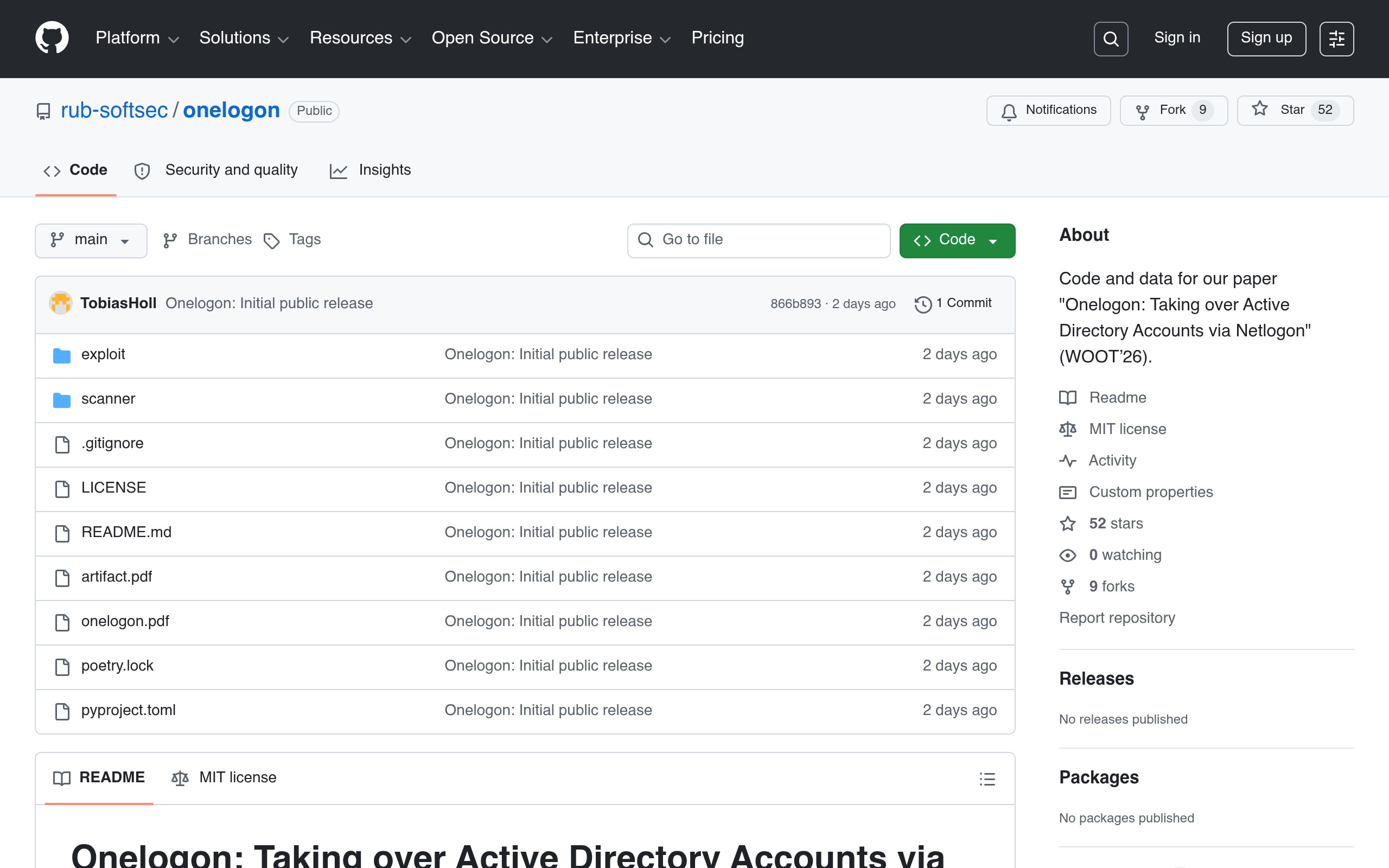The height and width of the screenshot is (868, 1389).
Task: Open the search magnifier button
Action: click(1111, 39)
